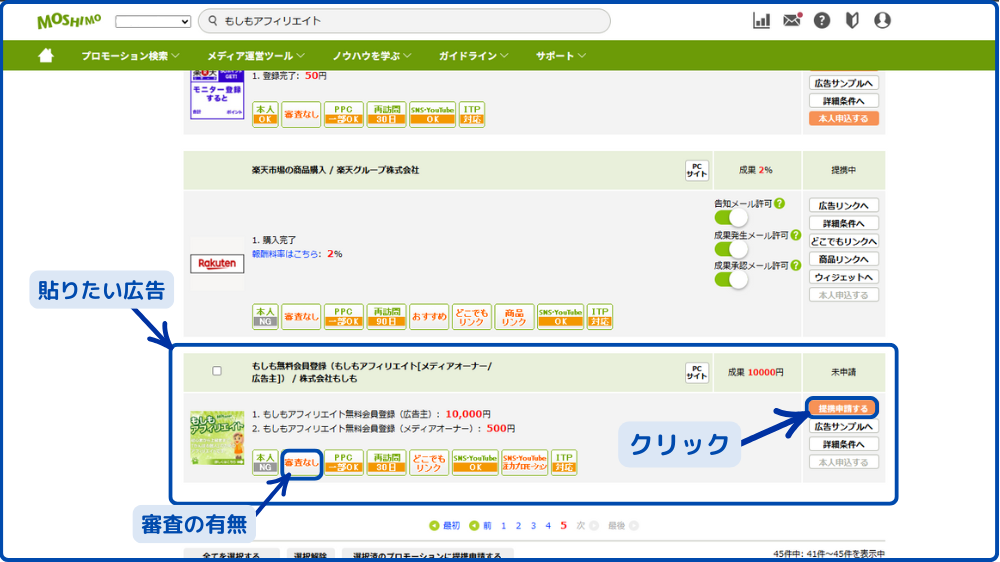1000x562 pixels.
Task: Open the user account profile icon
Action: (882, 21)
